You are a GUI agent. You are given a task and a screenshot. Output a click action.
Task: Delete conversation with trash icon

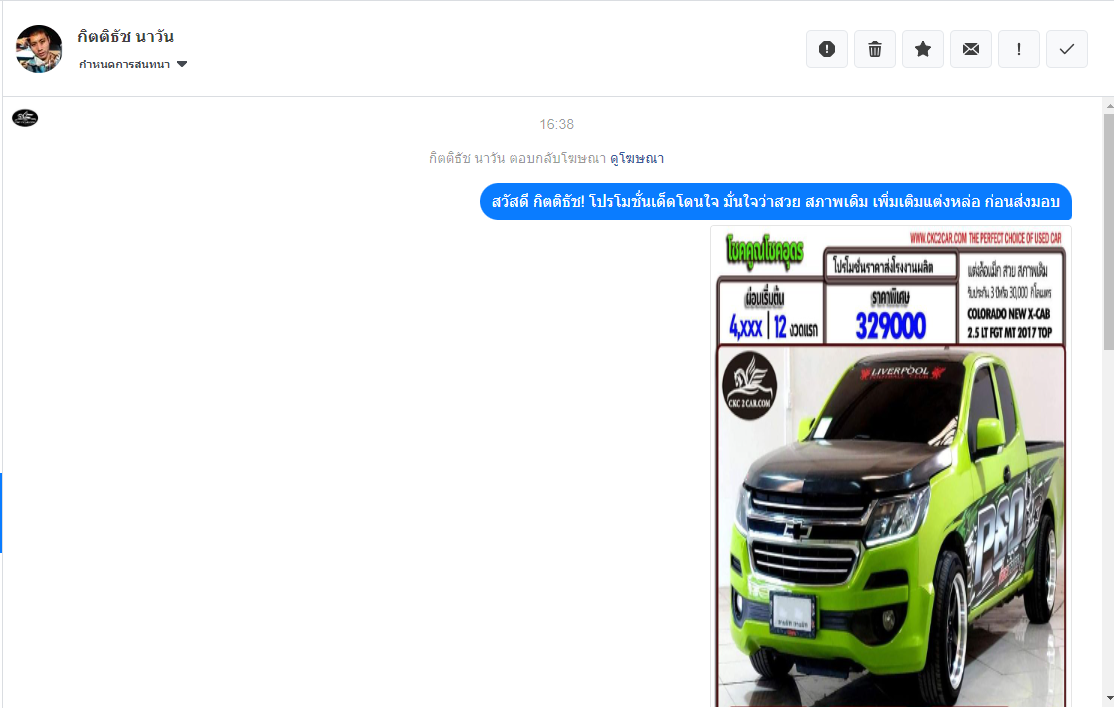point(875,49)
